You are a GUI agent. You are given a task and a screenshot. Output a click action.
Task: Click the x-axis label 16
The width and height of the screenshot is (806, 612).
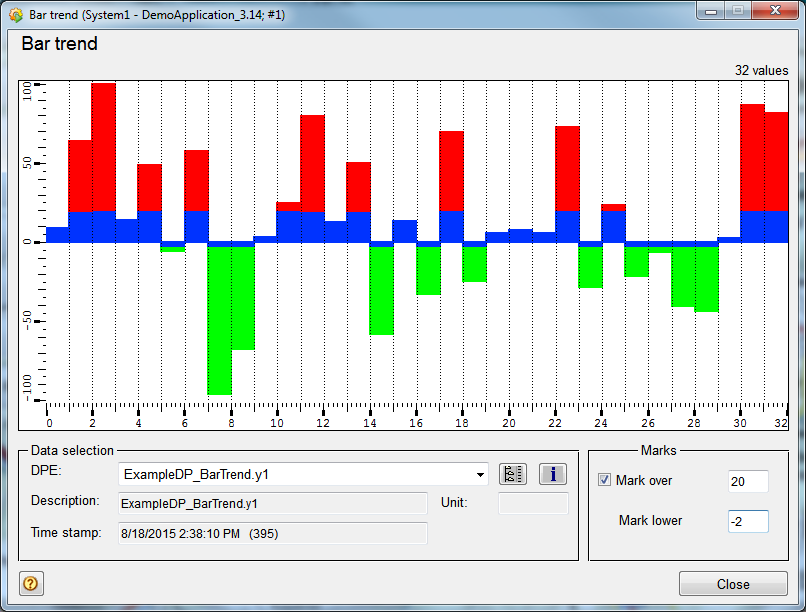coord(416,423)
